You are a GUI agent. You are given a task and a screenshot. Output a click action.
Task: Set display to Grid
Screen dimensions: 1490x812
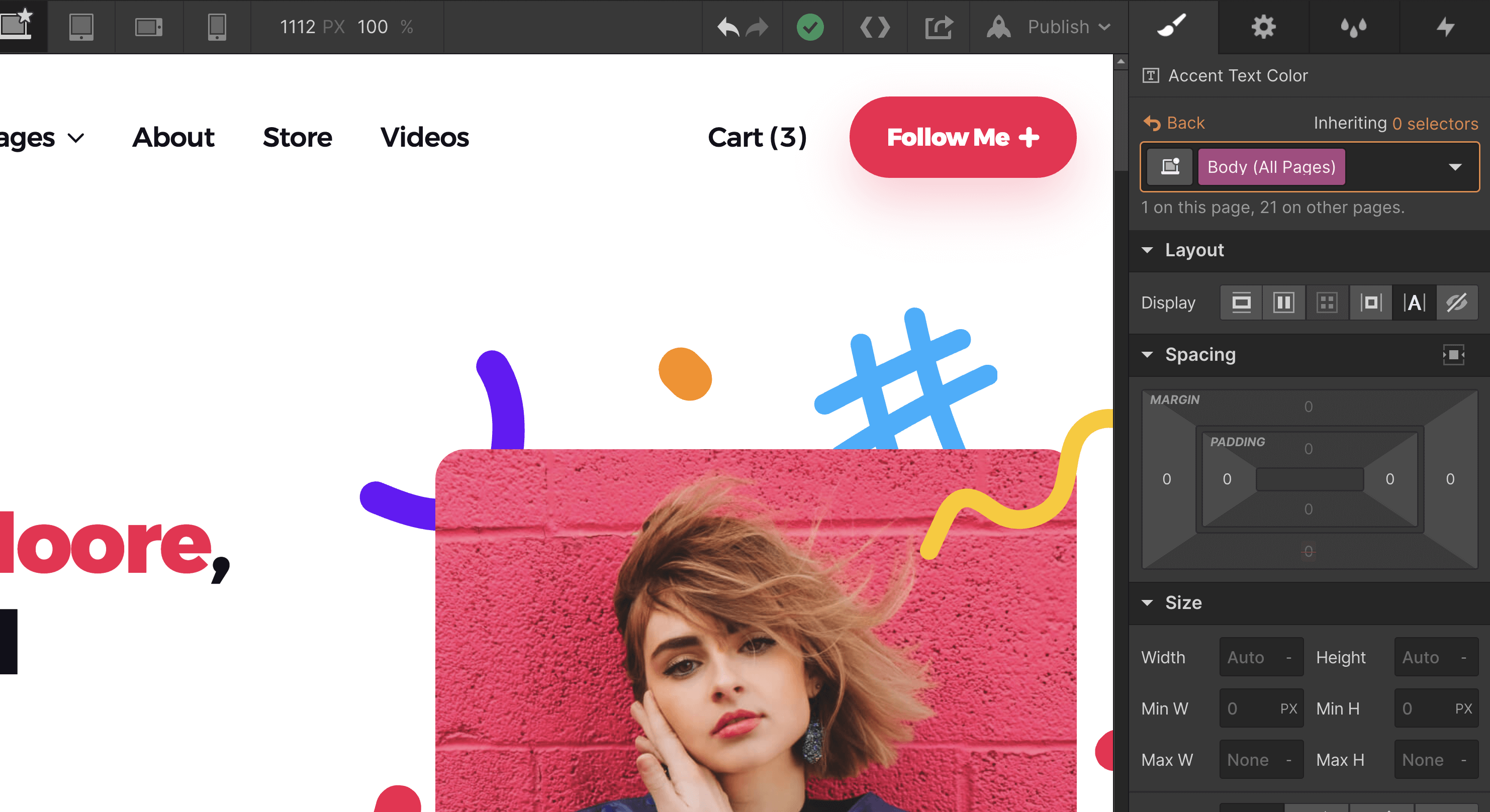point(1326,302)
